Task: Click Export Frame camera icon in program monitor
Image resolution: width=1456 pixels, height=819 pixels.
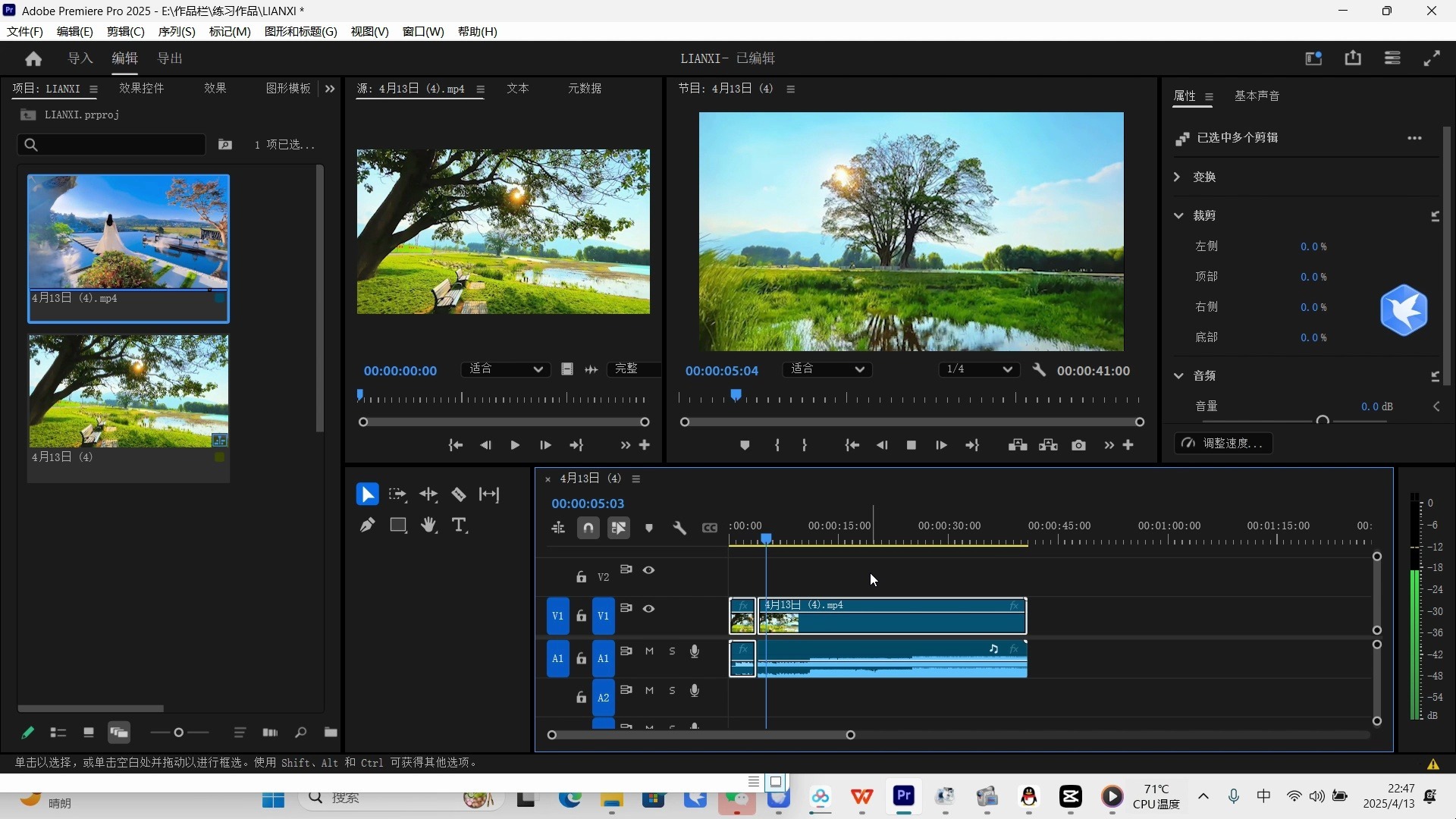Action: (x=1078, y=445)
